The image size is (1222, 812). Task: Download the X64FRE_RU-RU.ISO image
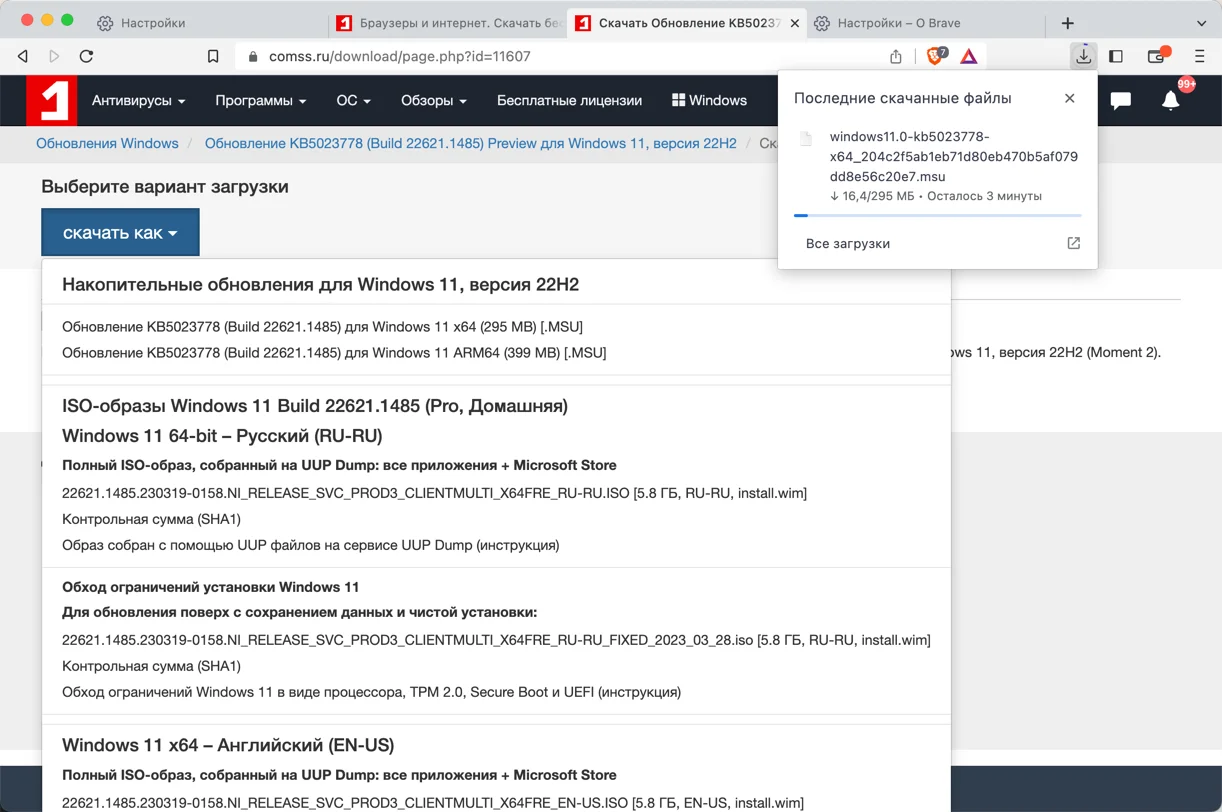click(434, 493)
